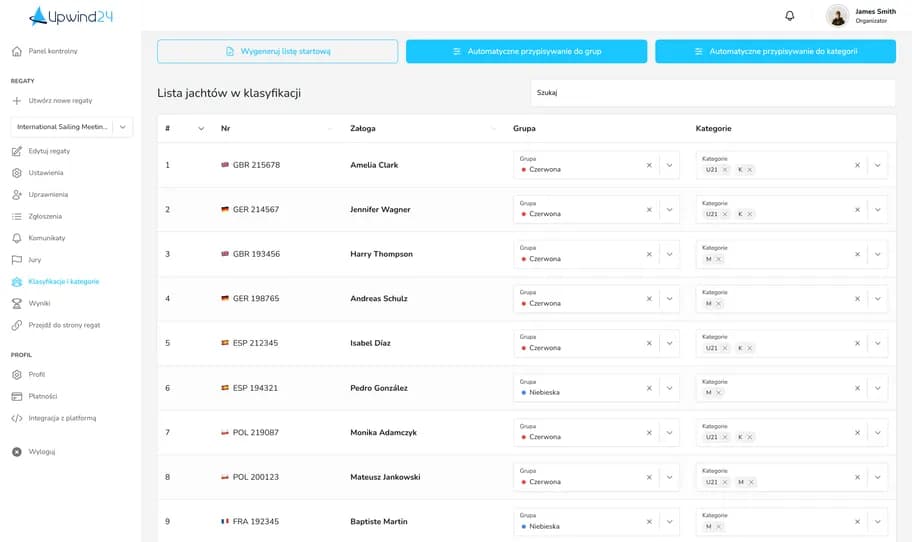This screenshot has height=542, width=912.
Task: Clear Harry Thompson's Czerwona group selection
Action: click(x=649, y=254)
